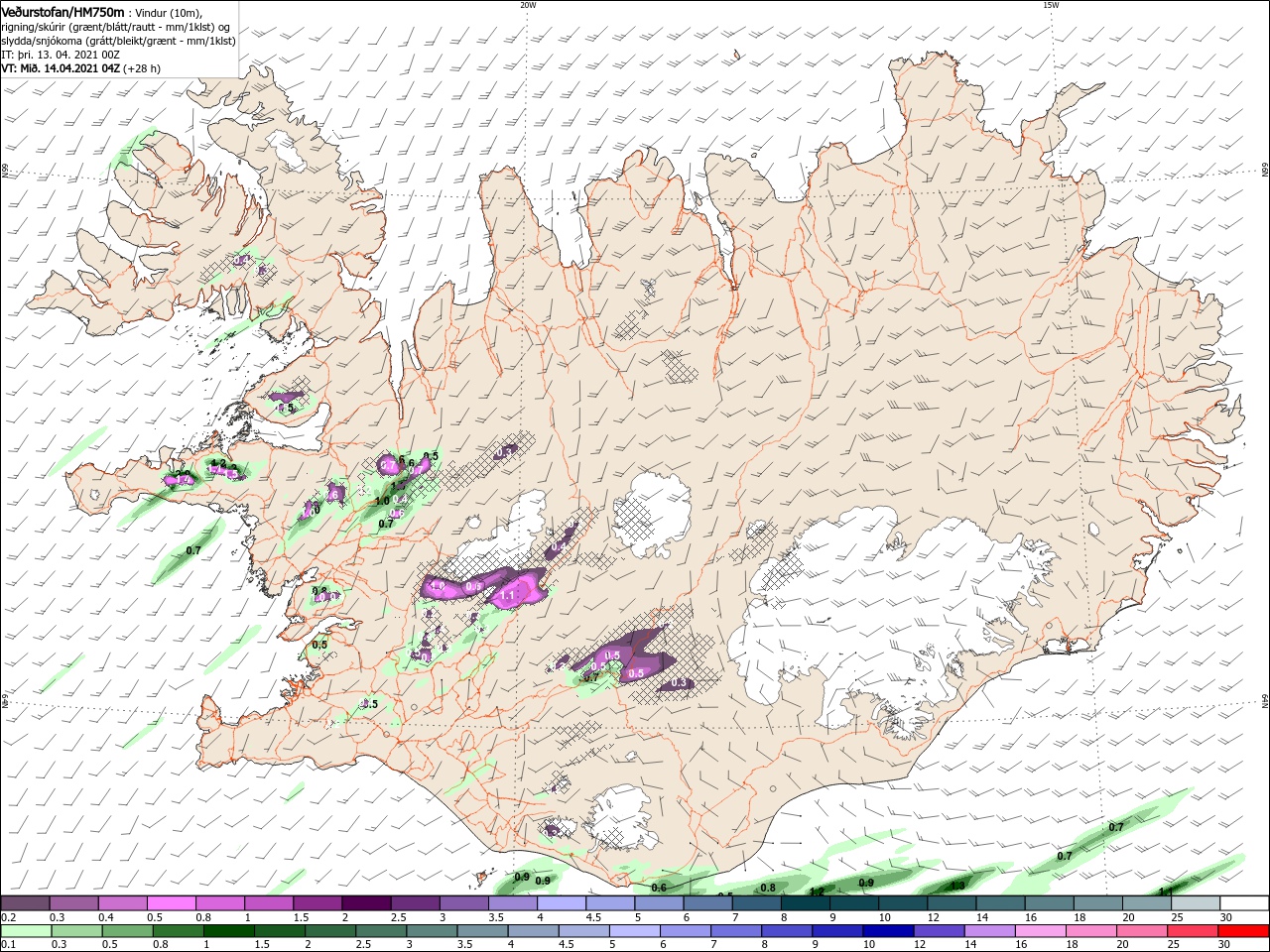Click the 'VT: Mið. 14.04.2021 04Z' valid time
Viewport: 1270px width, 952px height.
[61, 68]
